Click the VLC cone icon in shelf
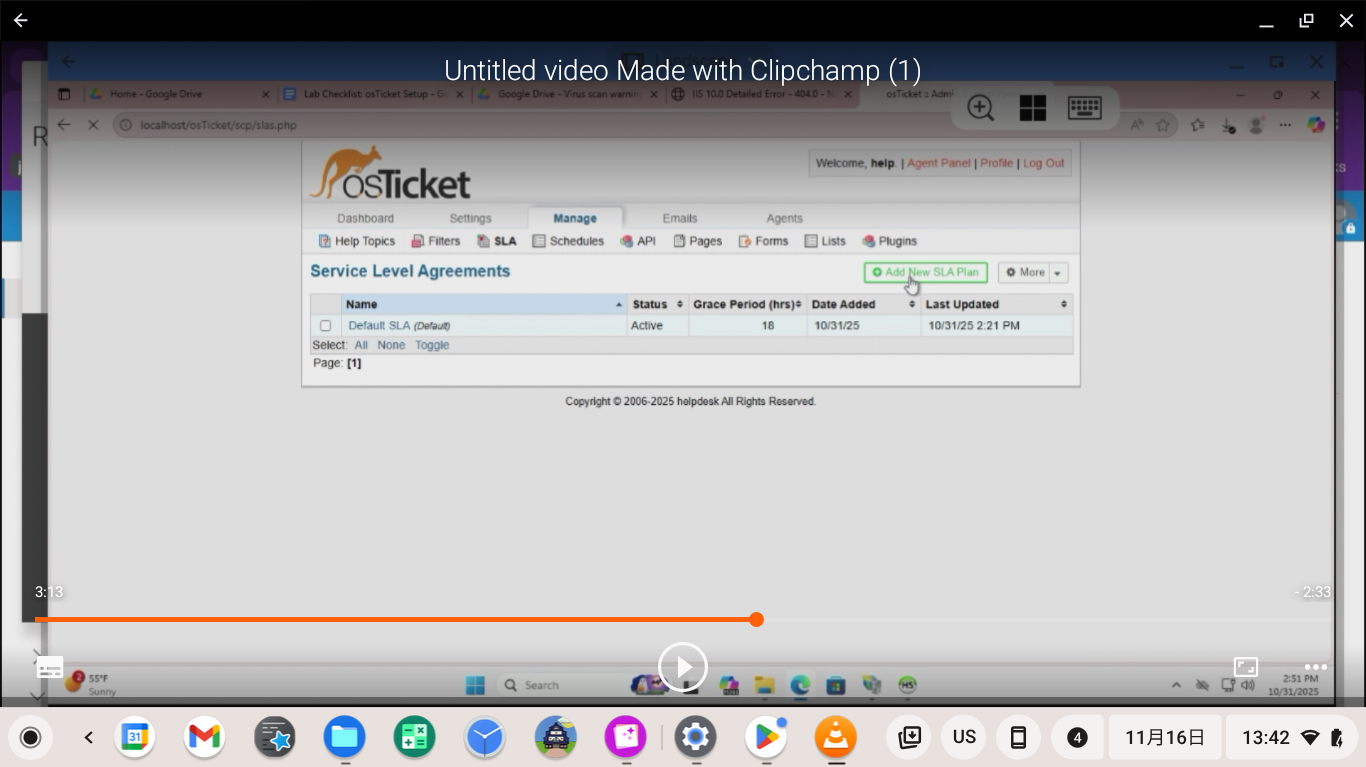 tap(835, 738)
